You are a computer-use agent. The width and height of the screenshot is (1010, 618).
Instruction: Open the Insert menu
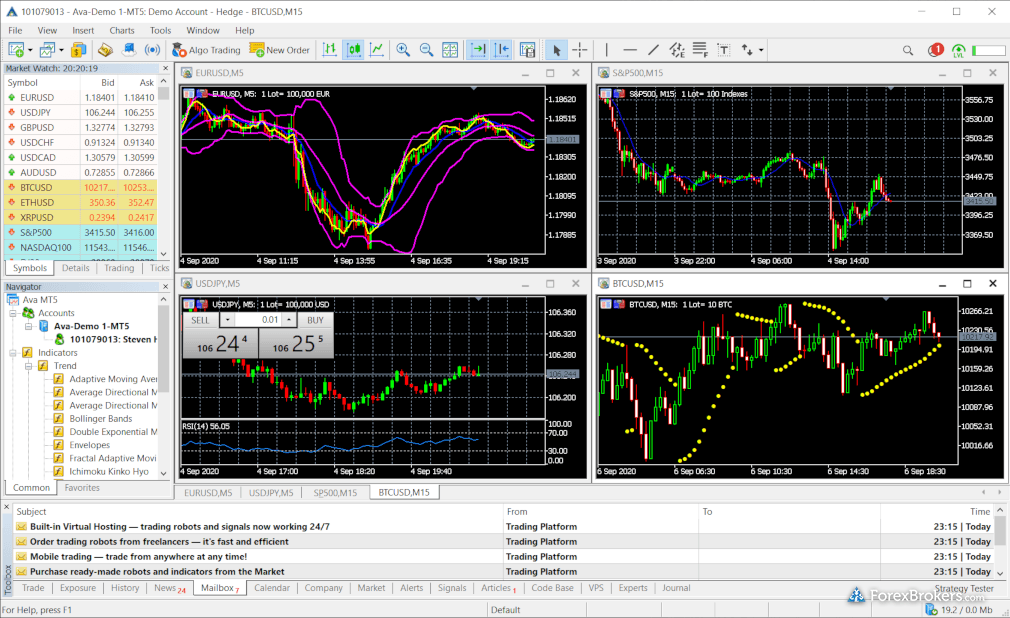[x=83, y=30]
